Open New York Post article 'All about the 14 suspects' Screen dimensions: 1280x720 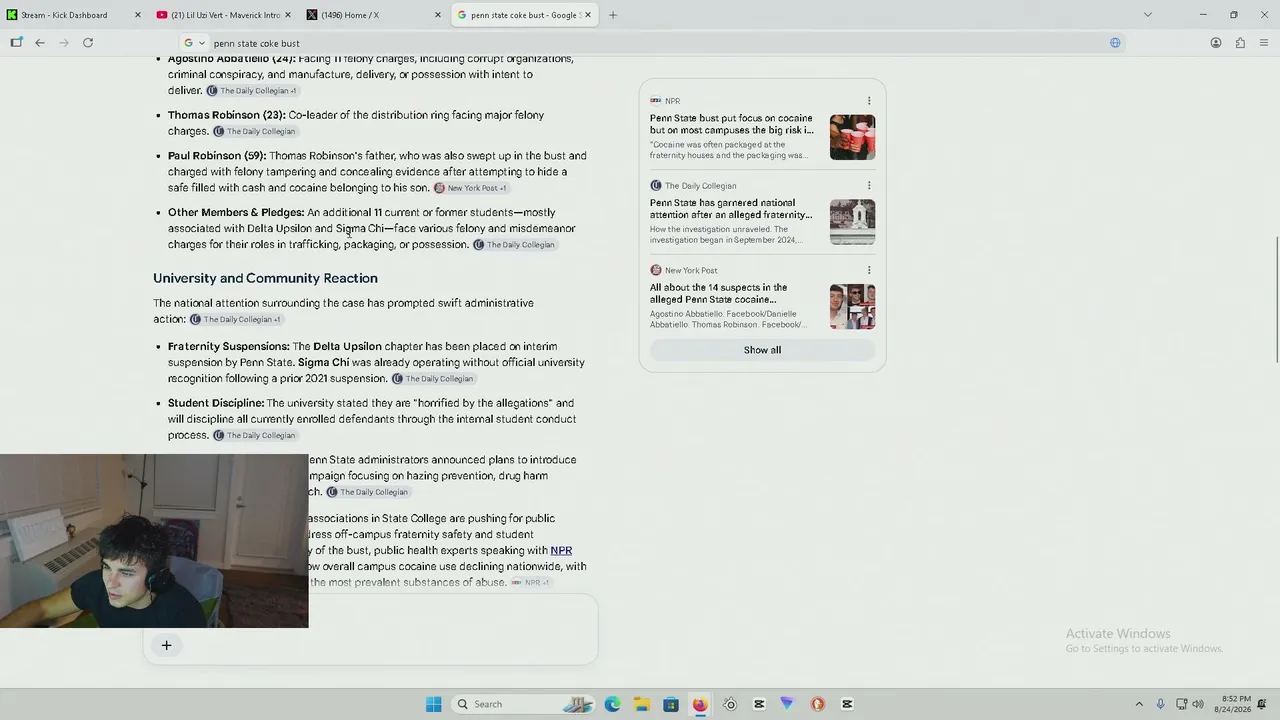click(718, 293)
